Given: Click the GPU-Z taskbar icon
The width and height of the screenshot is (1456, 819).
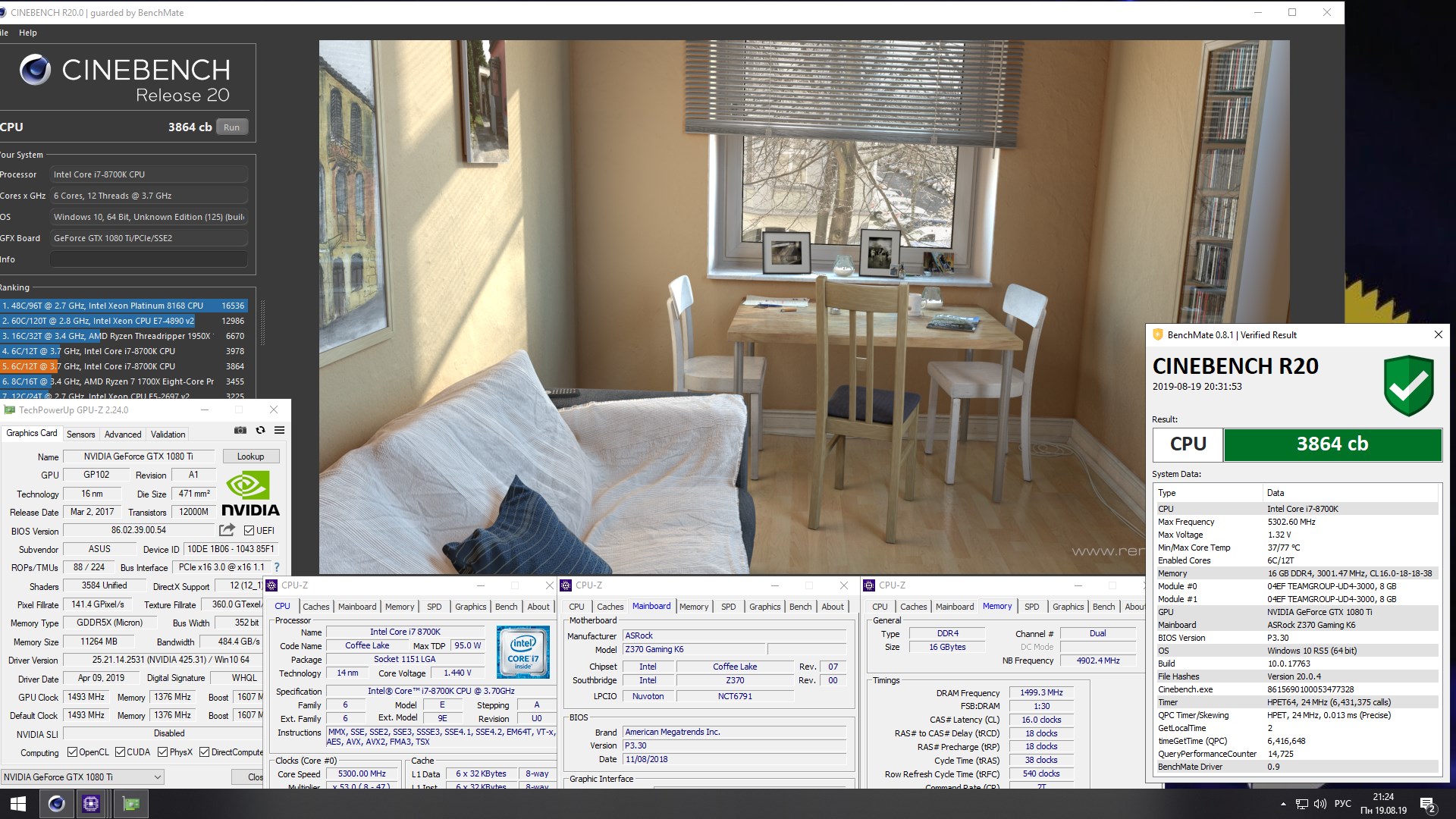Looking at the screenshot, I should pyautogui.click(x=131, y=804).
